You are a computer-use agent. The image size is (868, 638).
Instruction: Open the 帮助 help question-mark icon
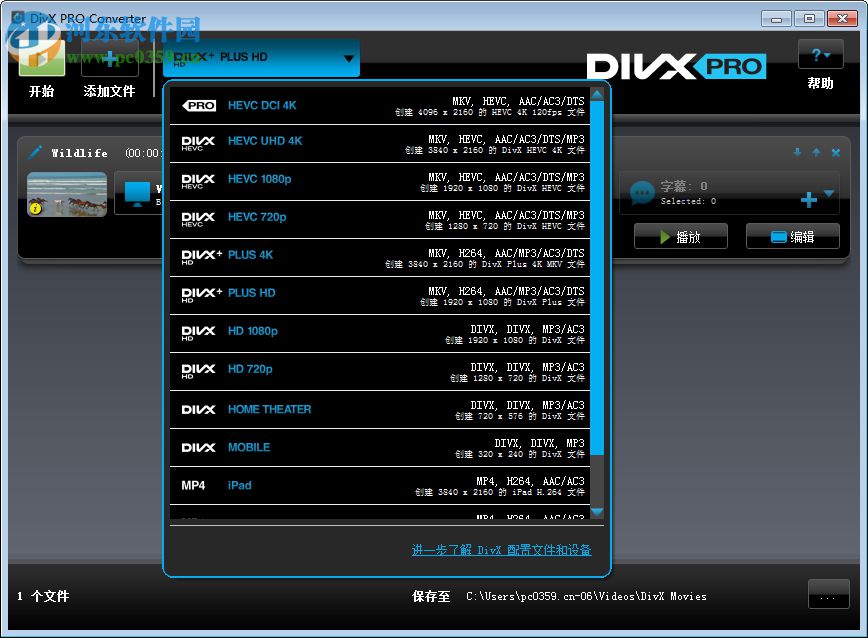[820, 55]
